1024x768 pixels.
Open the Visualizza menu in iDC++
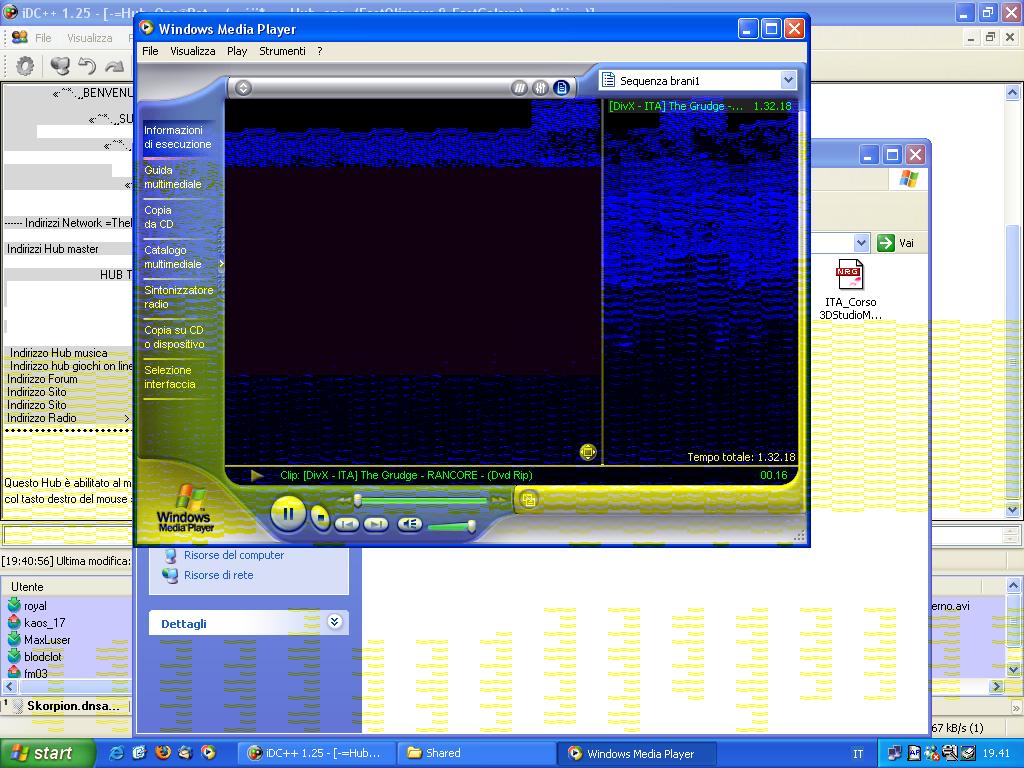click(x=90, y=38)
